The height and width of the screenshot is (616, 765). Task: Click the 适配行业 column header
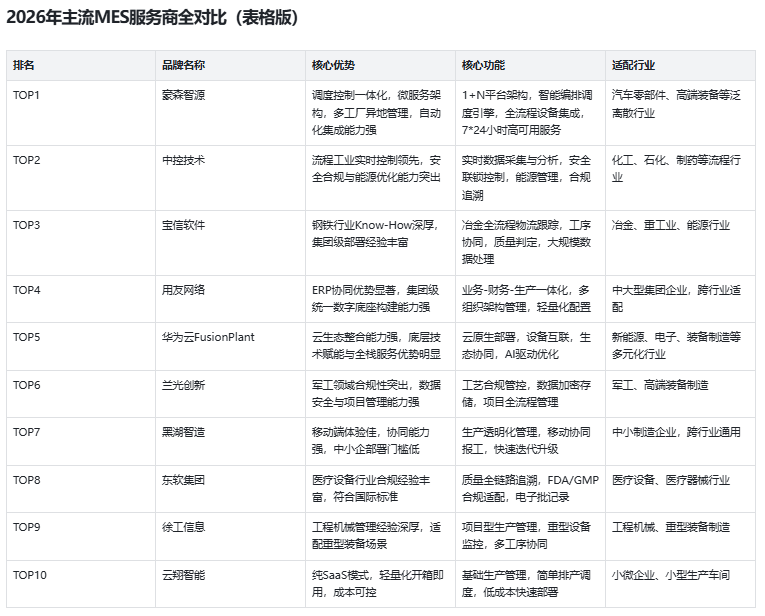tap(633, 65)
